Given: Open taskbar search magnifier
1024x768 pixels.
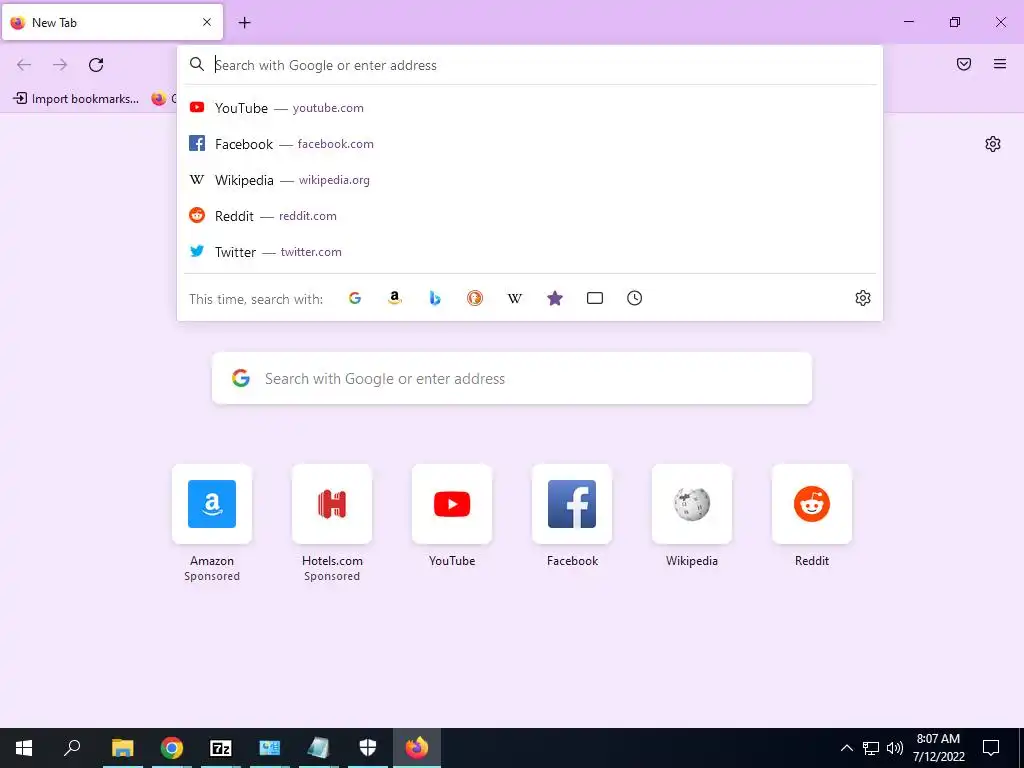Looking at the screenshot, I should coord(72,748).
